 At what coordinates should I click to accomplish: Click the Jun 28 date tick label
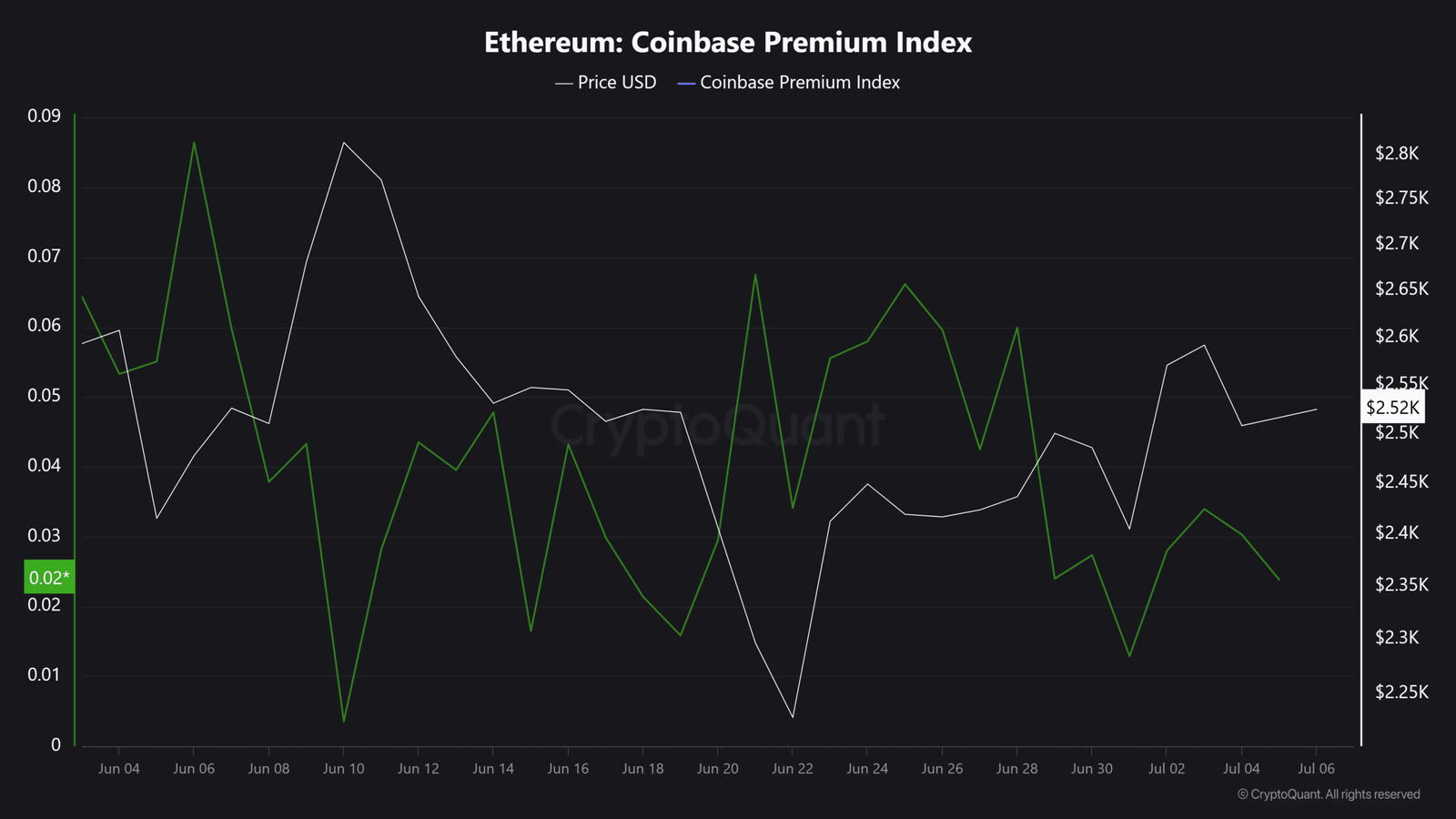(1016, 769)
